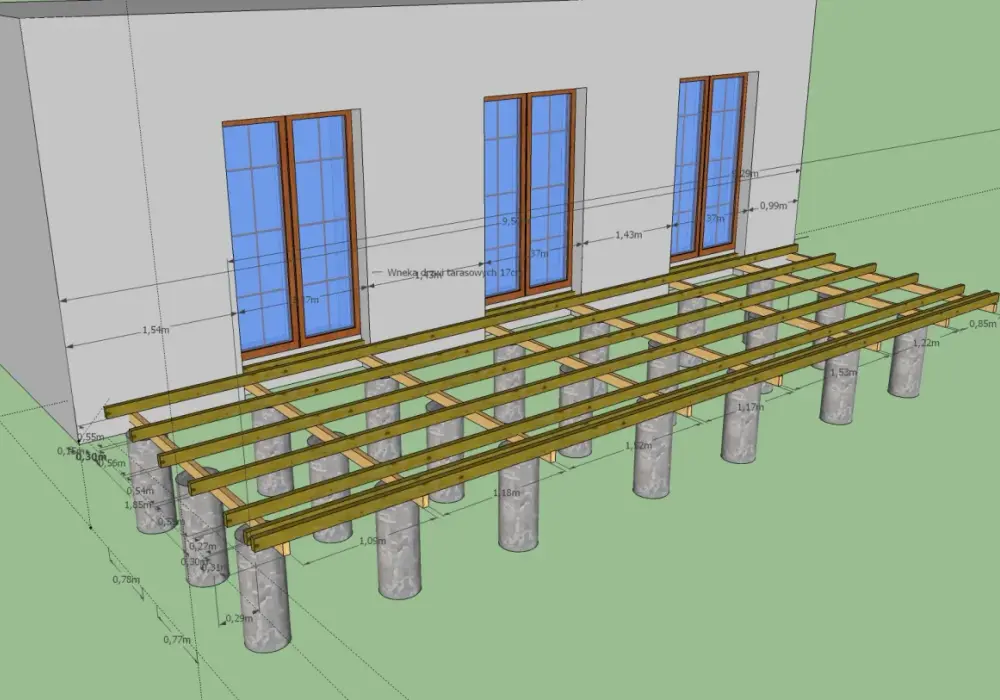Click the 1,18m dimension label
Screen dimensions: 1000x700
506,493
